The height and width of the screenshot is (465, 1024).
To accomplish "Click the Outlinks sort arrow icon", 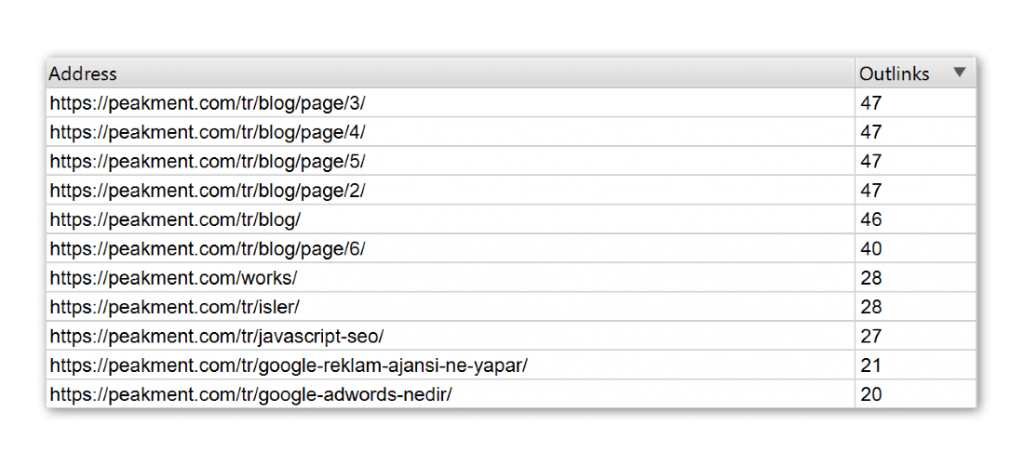I will [959, 73].
